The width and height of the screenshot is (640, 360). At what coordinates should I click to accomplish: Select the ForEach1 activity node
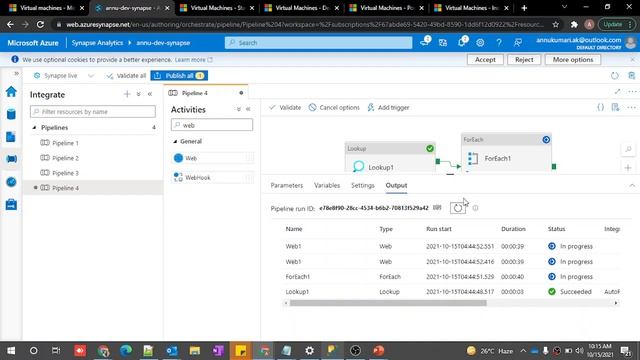coord(506,153)
